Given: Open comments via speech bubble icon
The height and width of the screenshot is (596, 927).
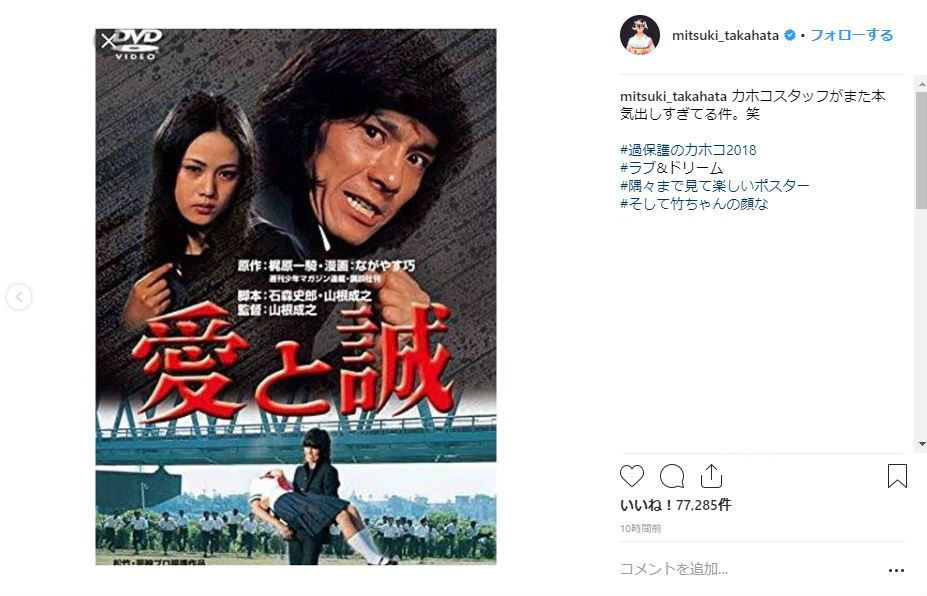Looking at the screenshot, I should (672, 476).
